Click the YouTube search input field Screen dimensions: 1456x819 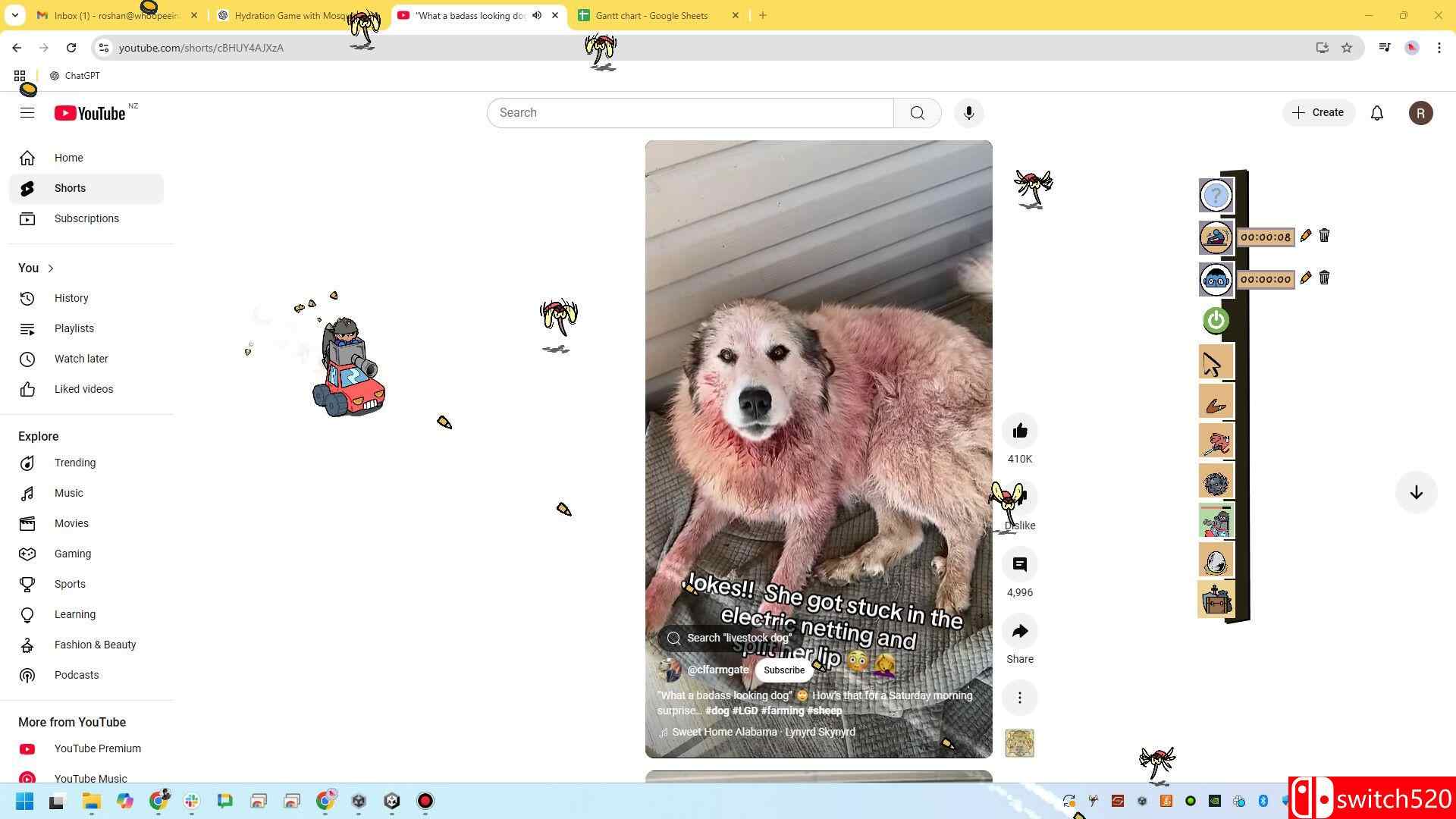pyautogui.click(x=690, y=113)
